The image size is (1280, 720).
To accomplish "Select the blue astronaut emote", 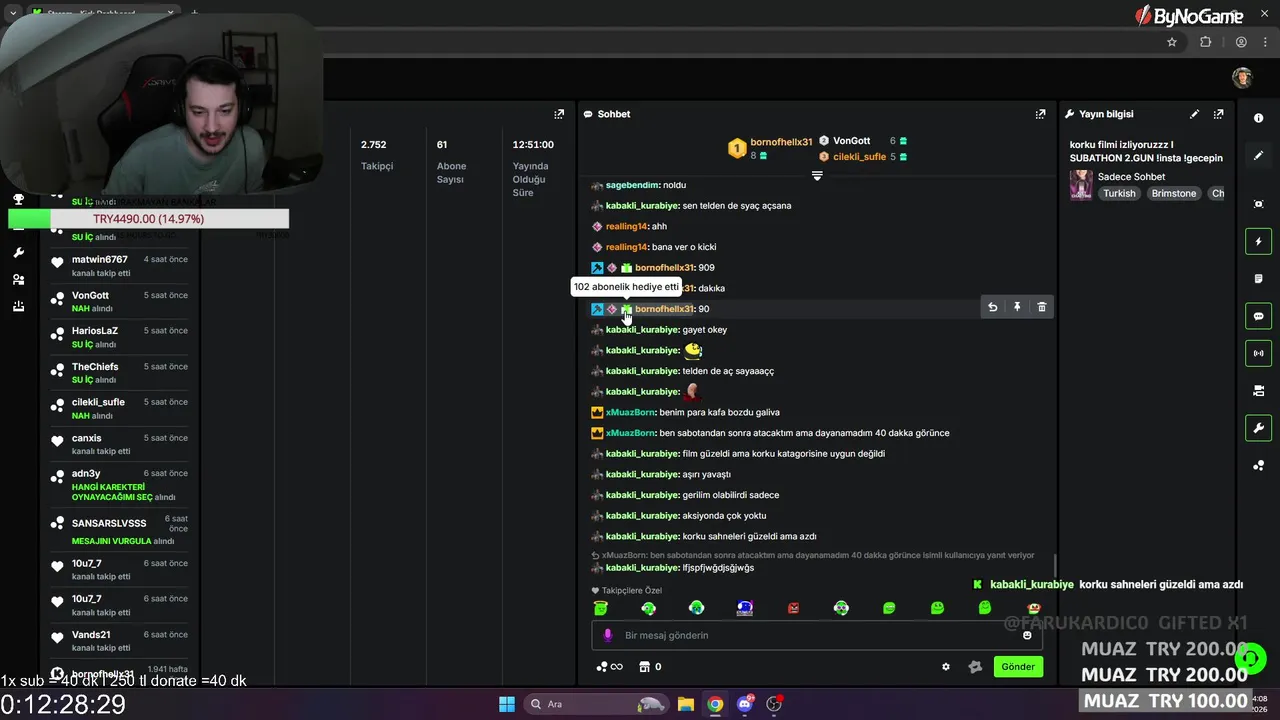I will (x=745, y=608).
